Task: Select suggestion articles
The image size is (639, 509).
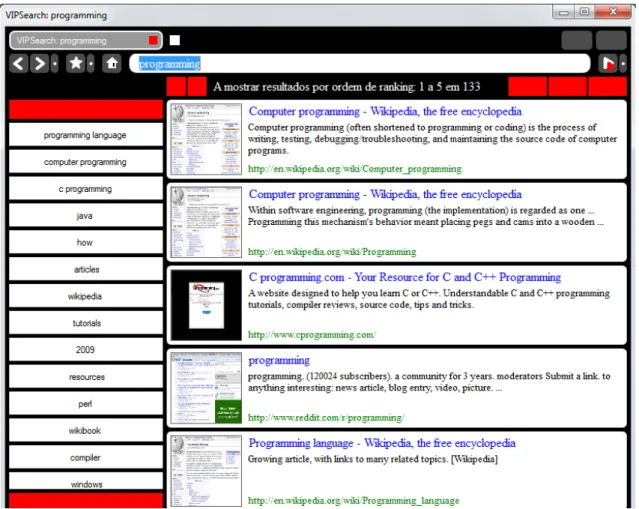Action: pos(86,269)
